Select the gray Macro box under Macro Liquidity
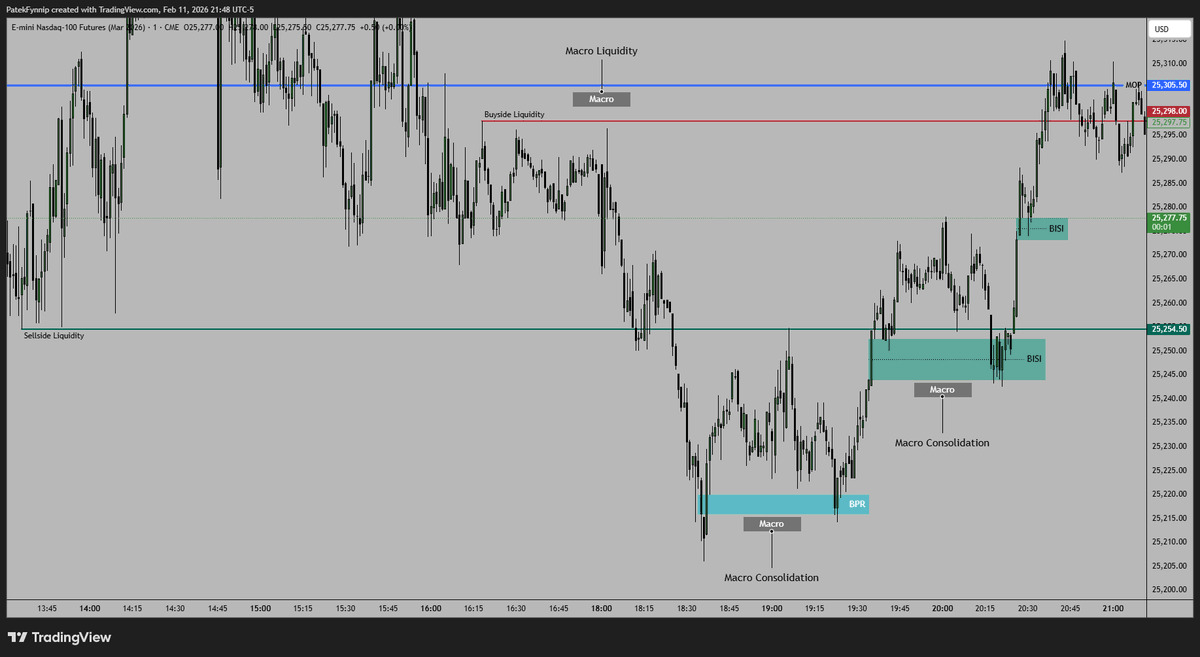 (601, 99)
